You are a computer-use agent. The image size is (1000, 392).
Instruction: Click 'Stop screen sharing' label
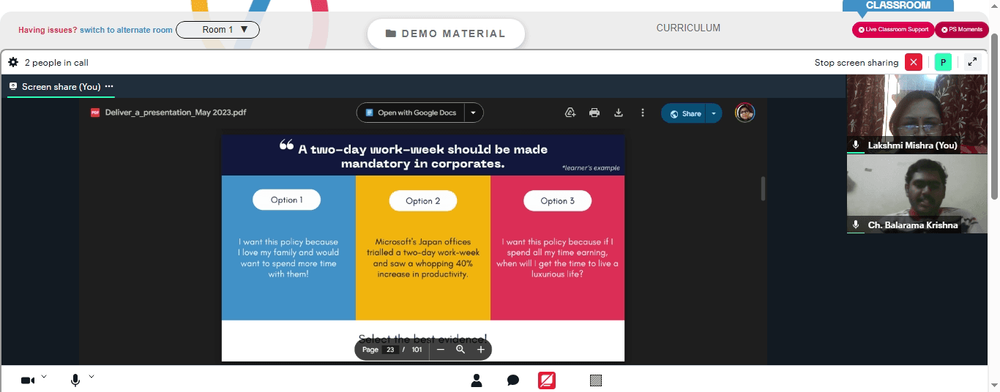(x=856, y=62)
